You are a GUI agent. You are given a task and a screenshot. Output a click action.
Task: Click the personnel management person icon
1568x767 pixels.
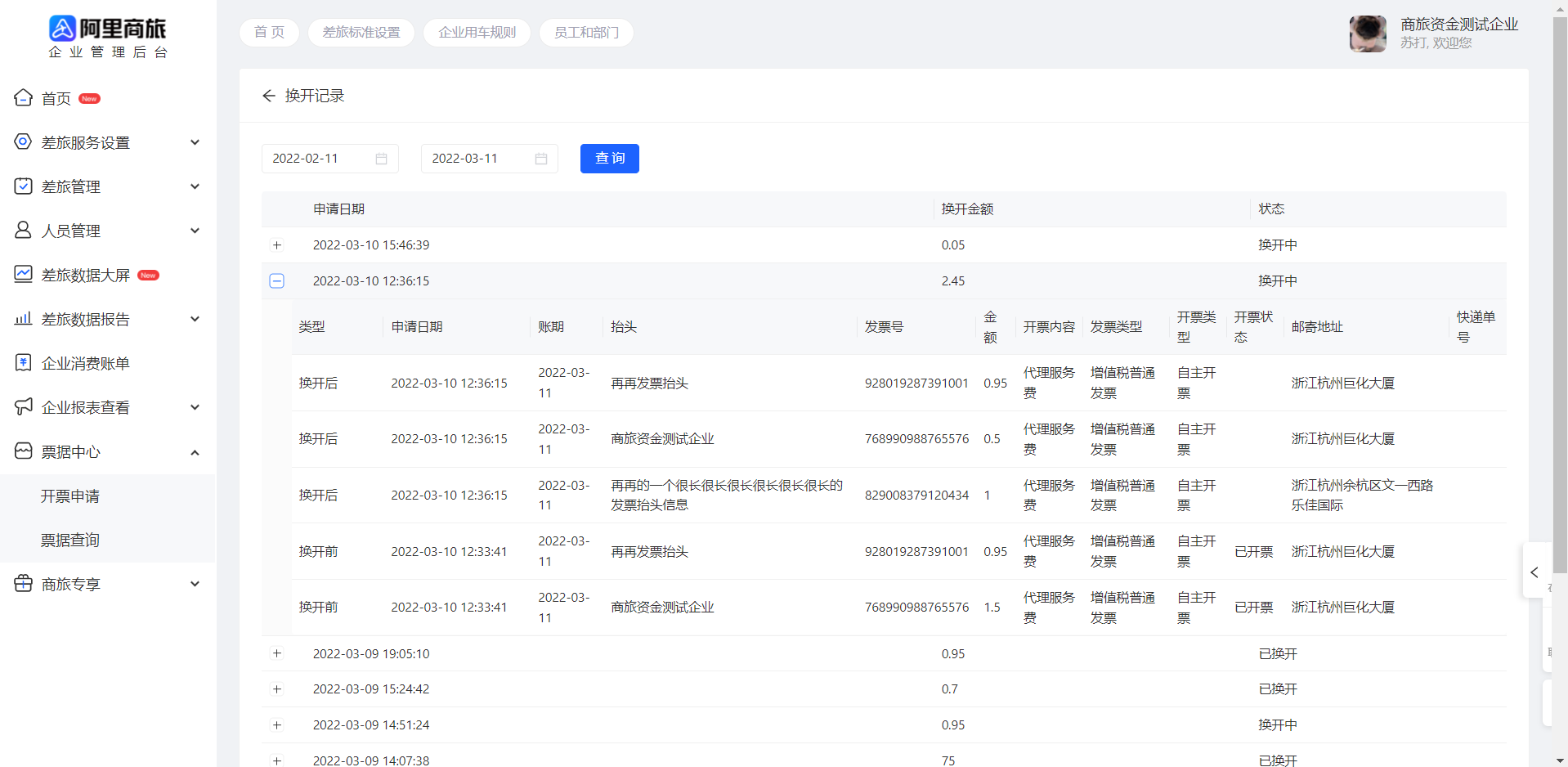[24, 231]
